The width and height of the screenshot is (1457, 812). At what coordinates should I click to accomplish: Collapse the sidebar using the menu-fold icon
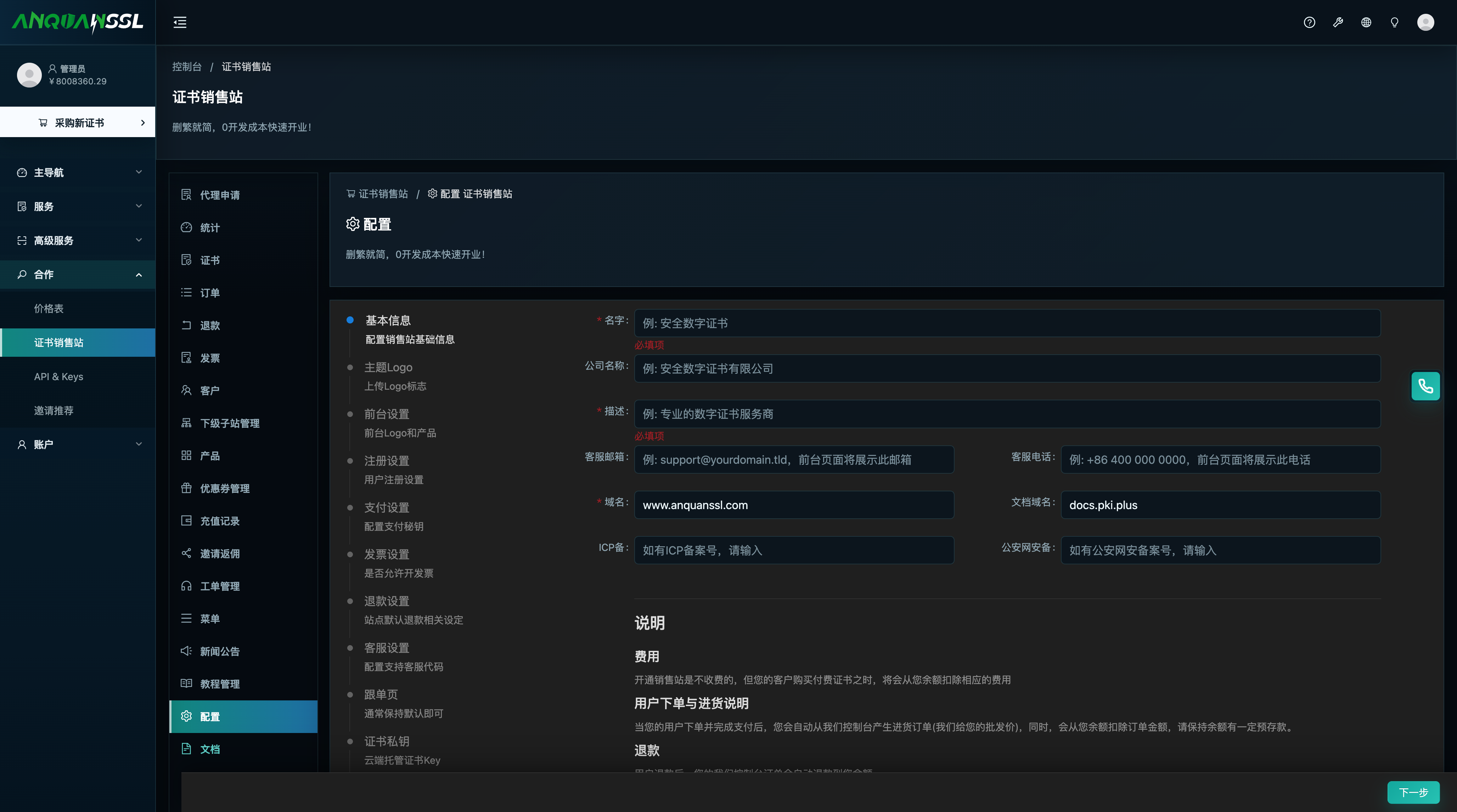click(x=180, y=23)
